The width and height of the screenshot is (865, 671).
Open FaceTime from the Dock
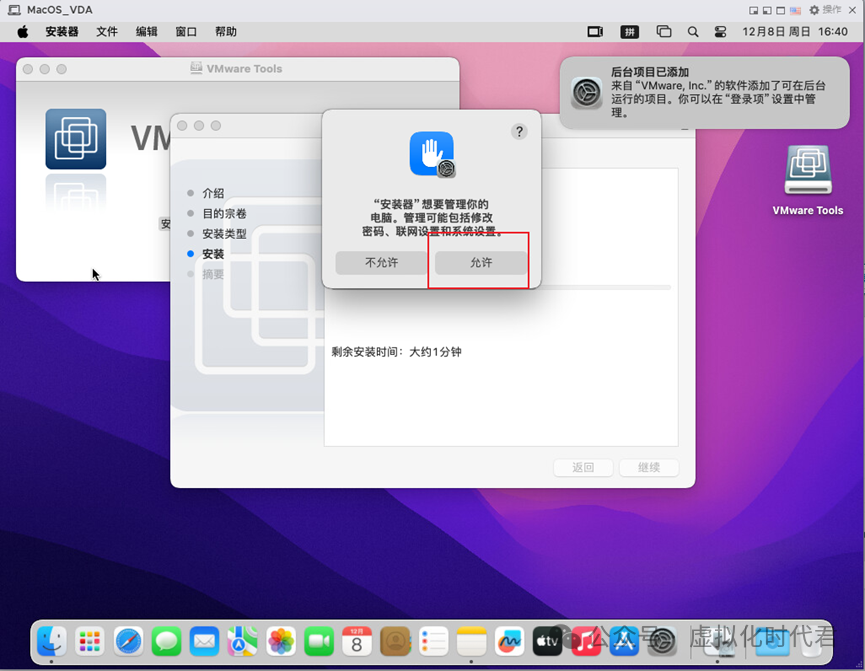319,641
